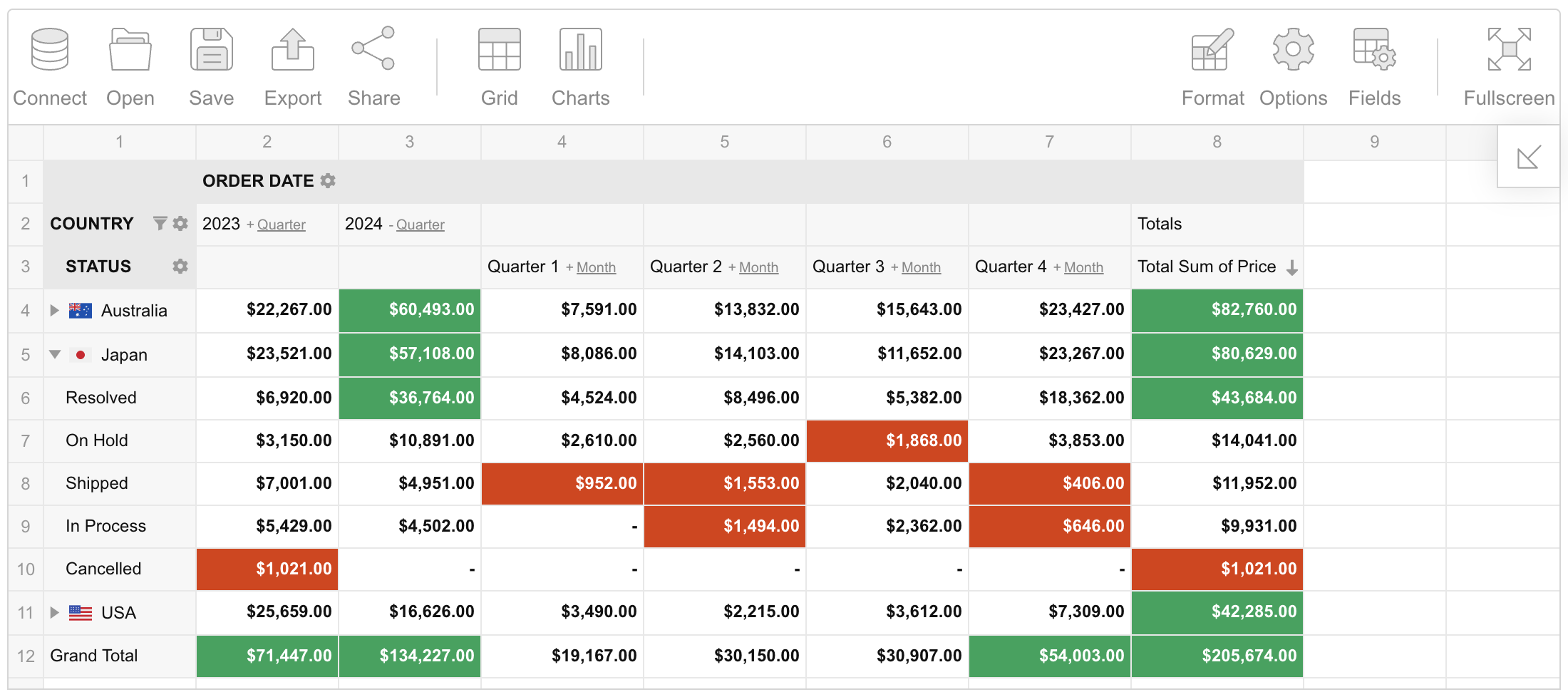The width and height of the screenshot is (1568, 697).
Task: Open STATUS field settings gear
Action: pyautogui.click(x=180, y=267)
